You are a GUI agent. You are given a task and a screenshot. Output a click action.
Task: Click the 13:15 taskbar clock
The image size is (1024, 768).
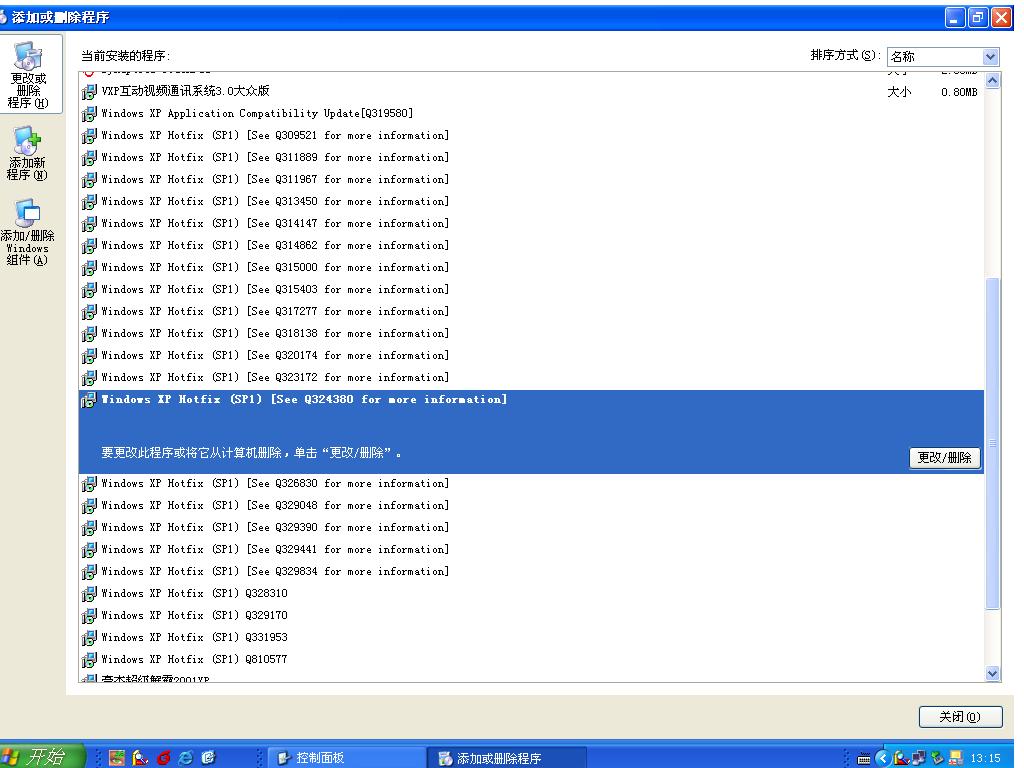point(985,758)
